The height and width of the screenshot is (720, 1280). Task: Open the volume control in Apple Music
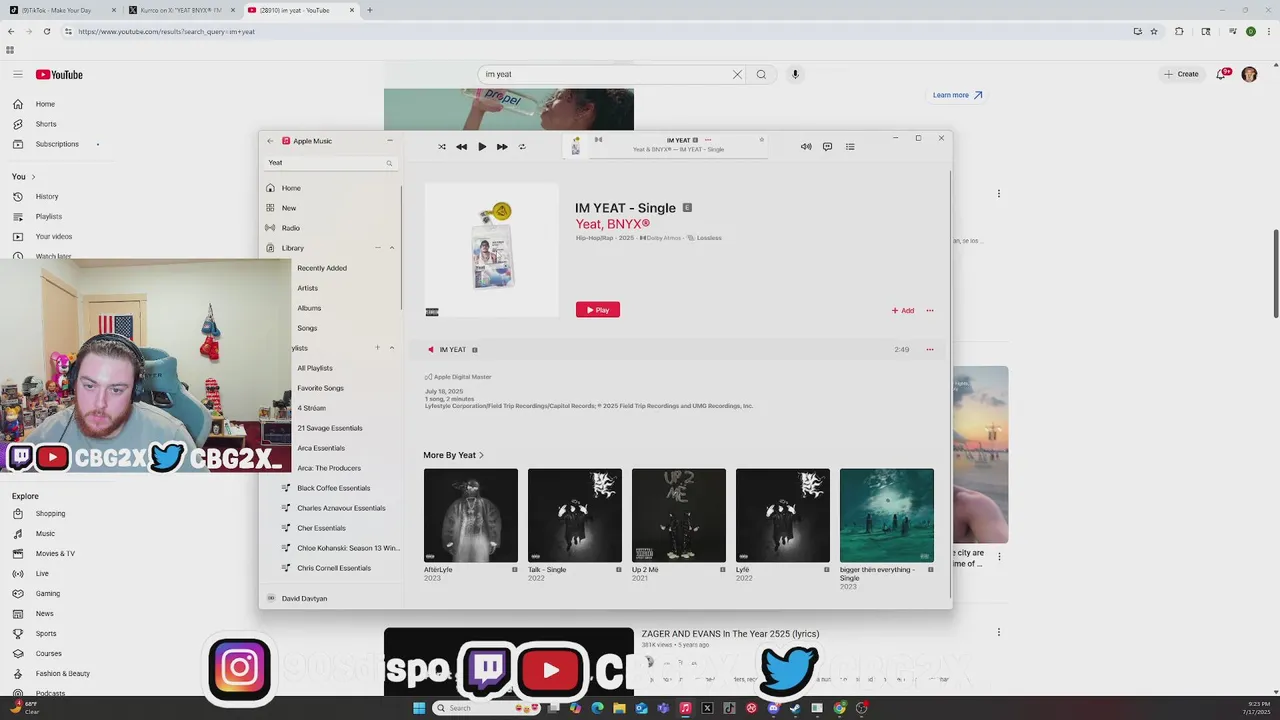coord(806,147)
